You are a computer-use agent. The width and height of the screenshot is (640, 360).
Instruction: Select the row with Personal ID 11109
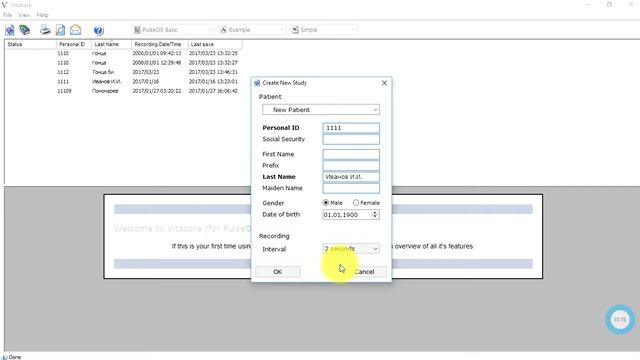[x=122, y=91]
